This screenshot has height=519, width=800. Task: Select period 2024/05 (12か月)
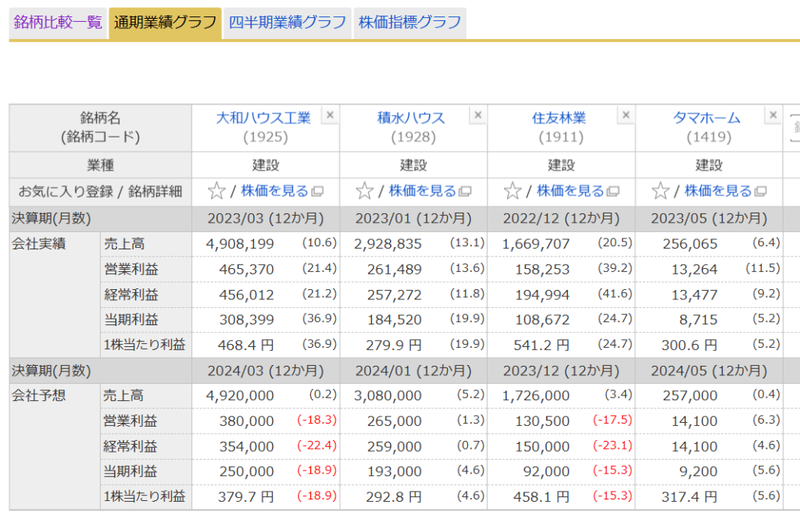[x=709, y=371]
